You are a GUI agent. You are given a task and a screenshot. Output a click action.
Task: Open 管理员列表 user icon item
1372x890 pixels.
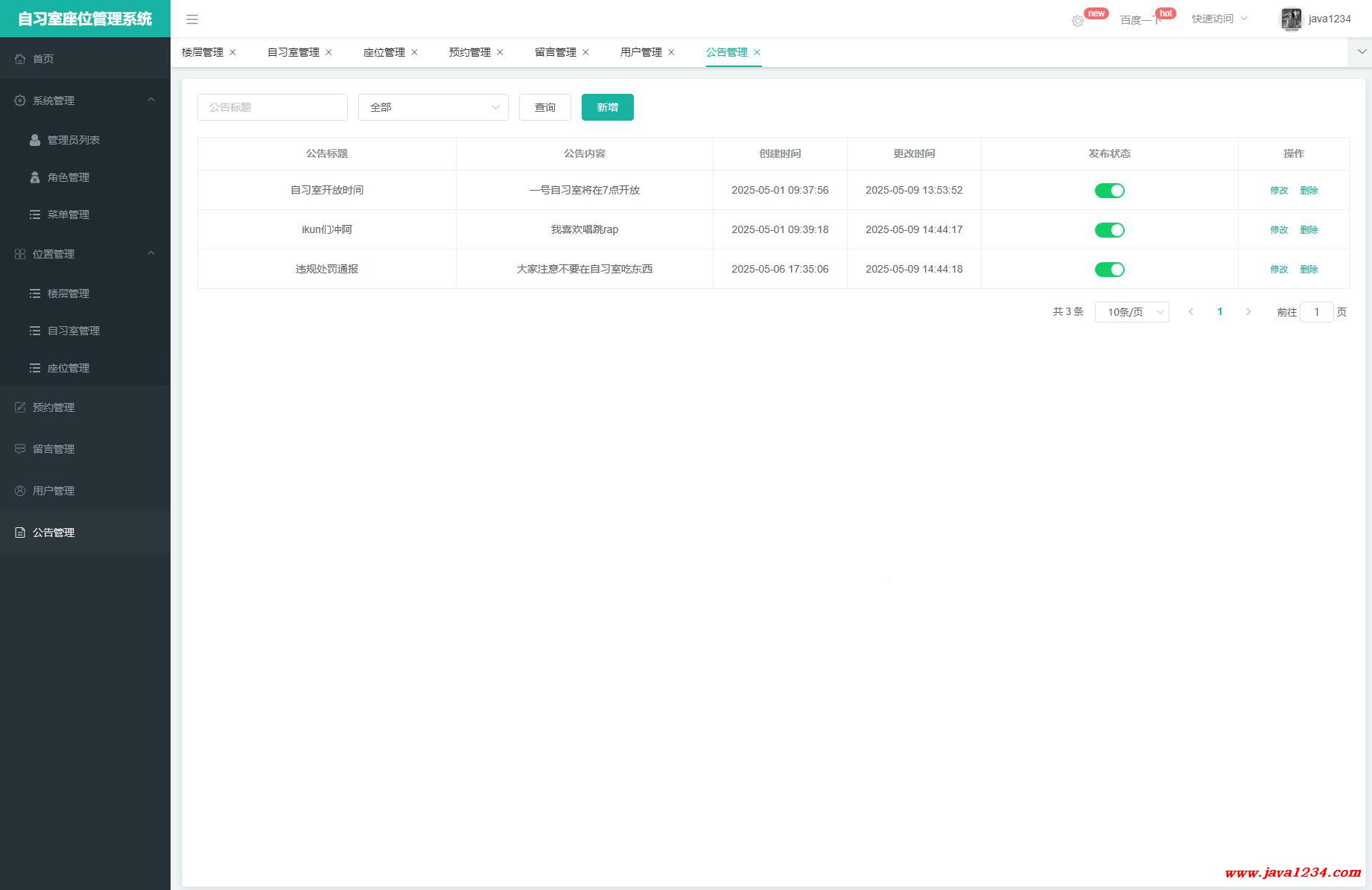[35, 140]
